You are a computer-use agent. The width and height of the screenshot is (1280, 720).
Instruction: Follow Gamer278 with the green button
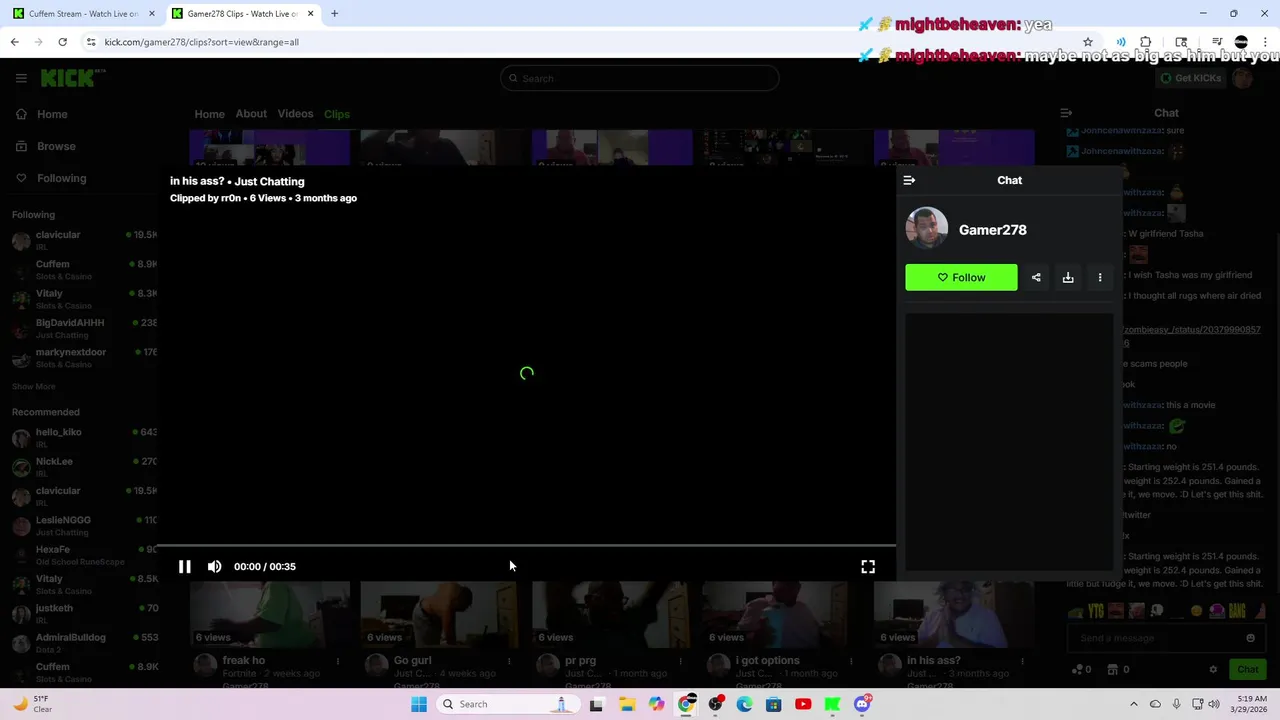click(961, 277)
